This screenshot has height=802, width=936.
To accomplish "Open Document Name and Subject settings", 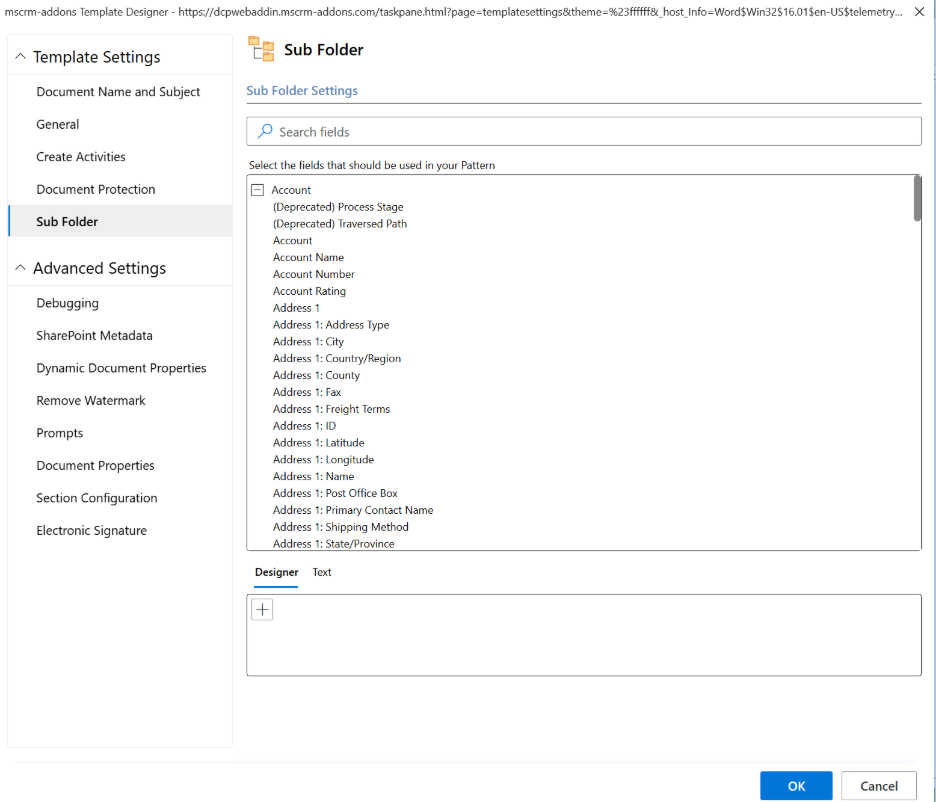I will pos(118,92).
